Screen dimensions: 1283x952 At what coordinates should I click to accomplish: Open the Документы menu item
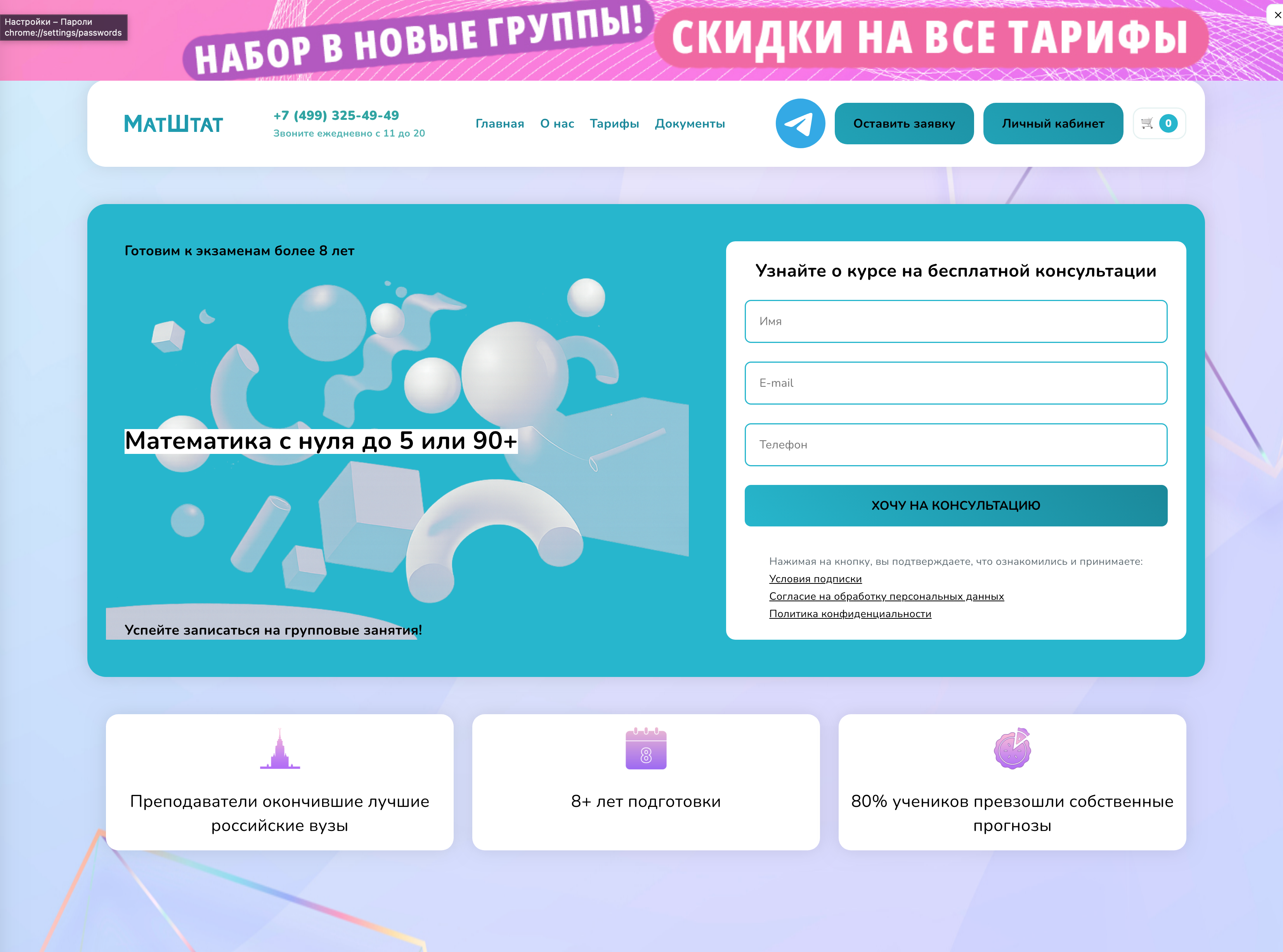(x=690, y=124)
